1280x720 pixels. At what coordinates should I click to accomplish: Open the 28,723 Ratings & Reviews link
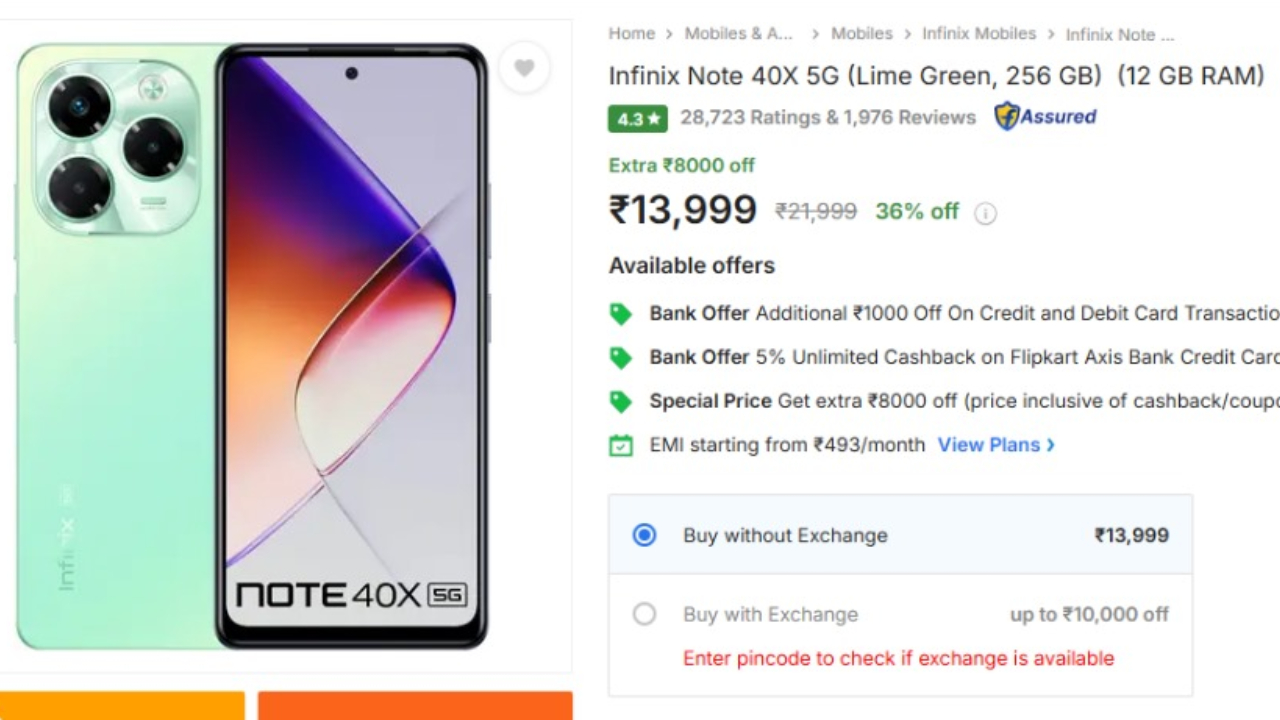[827, 118]
